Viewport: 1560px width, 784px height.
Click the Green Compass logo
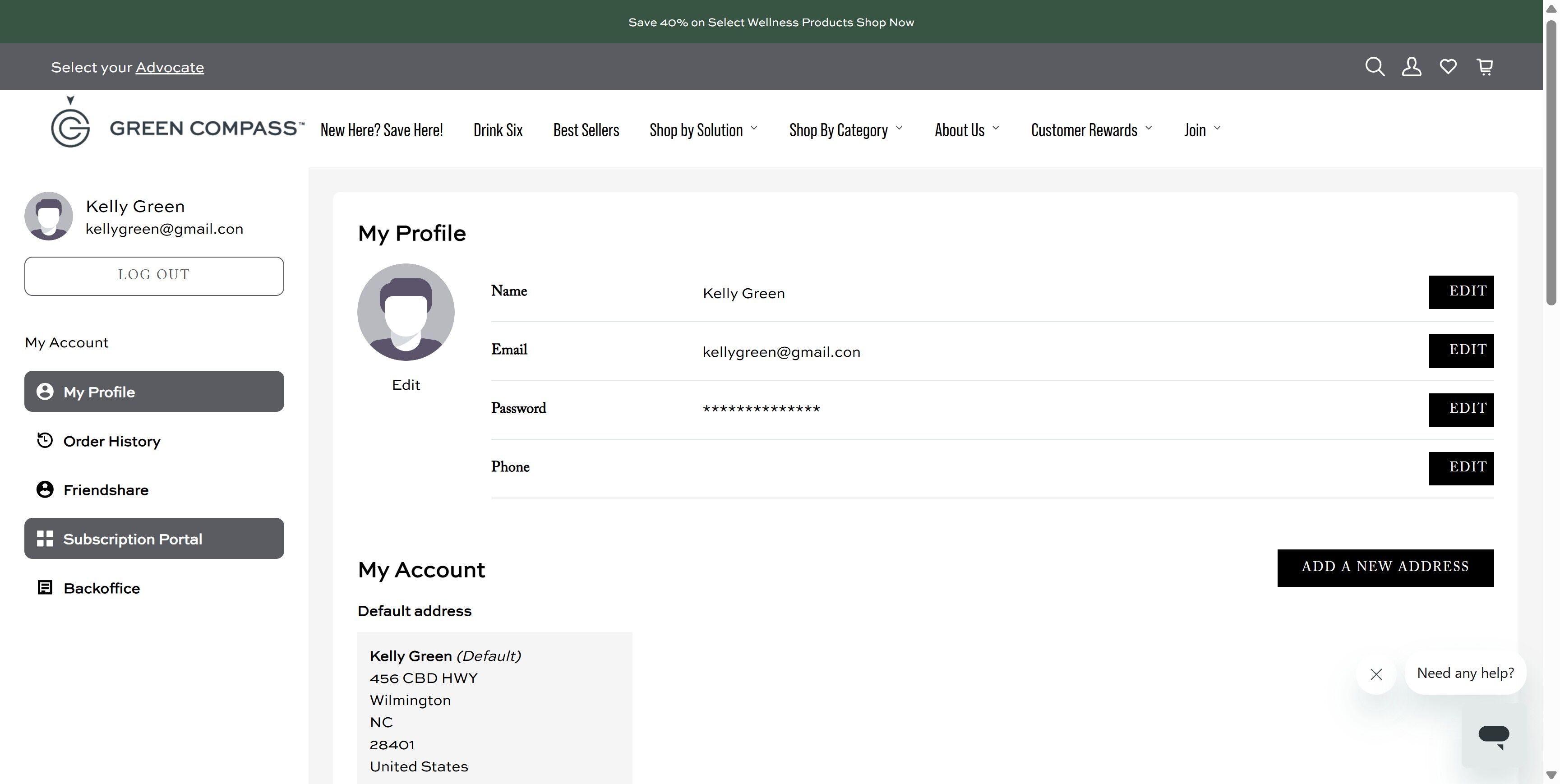tap(177, 122)
